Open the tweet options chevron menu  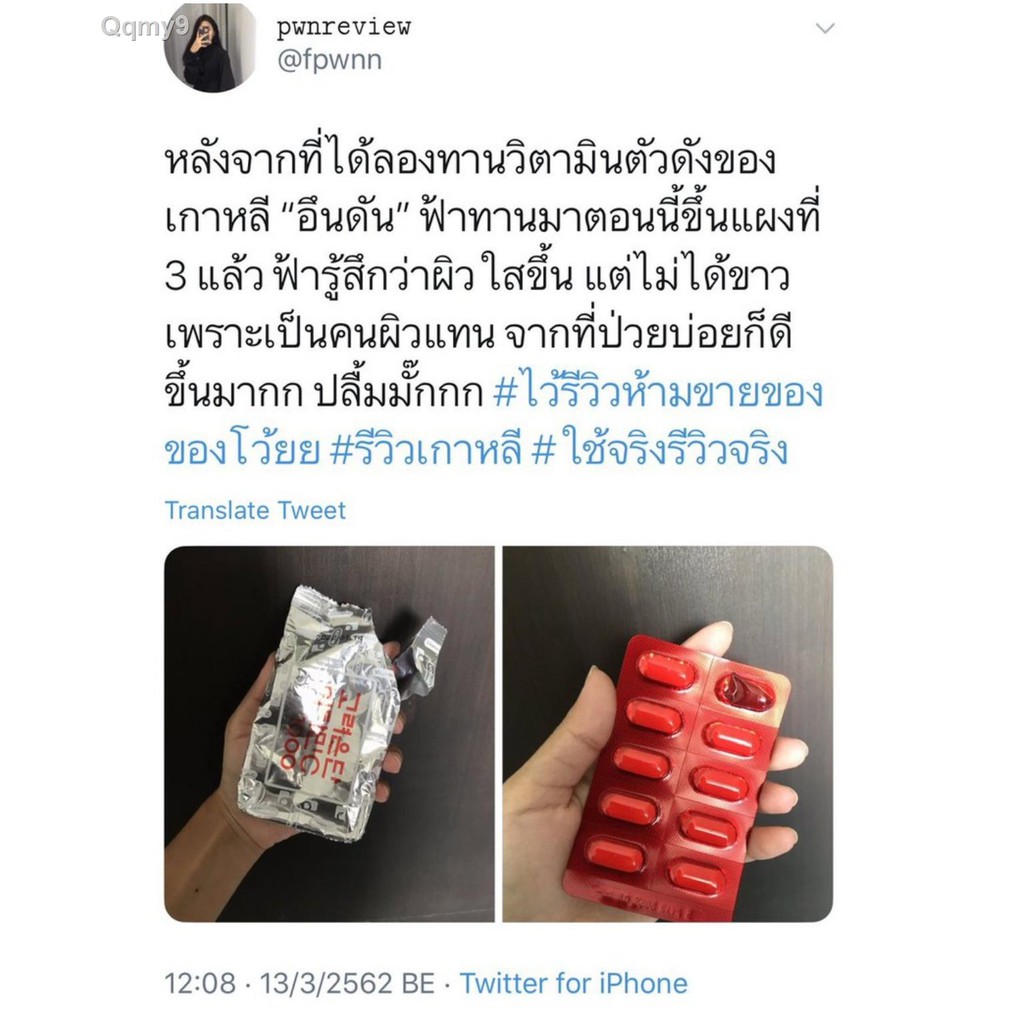click(x=825, y=28)
